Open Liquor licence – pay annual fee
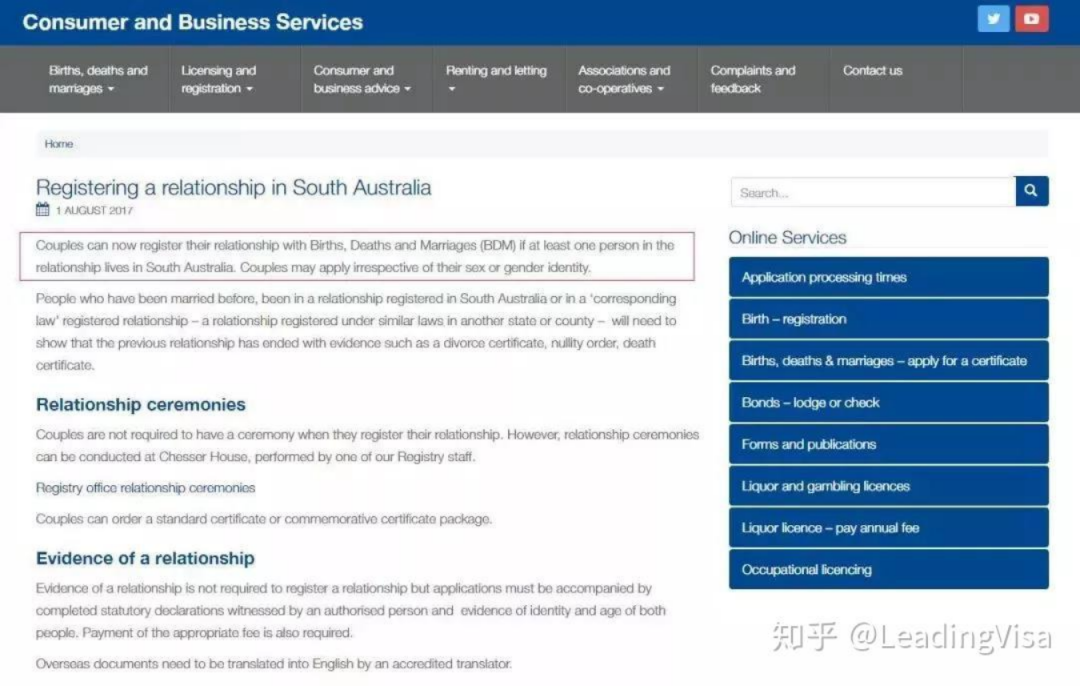Screen dimensions: 1080x686 tap(889, 528)
